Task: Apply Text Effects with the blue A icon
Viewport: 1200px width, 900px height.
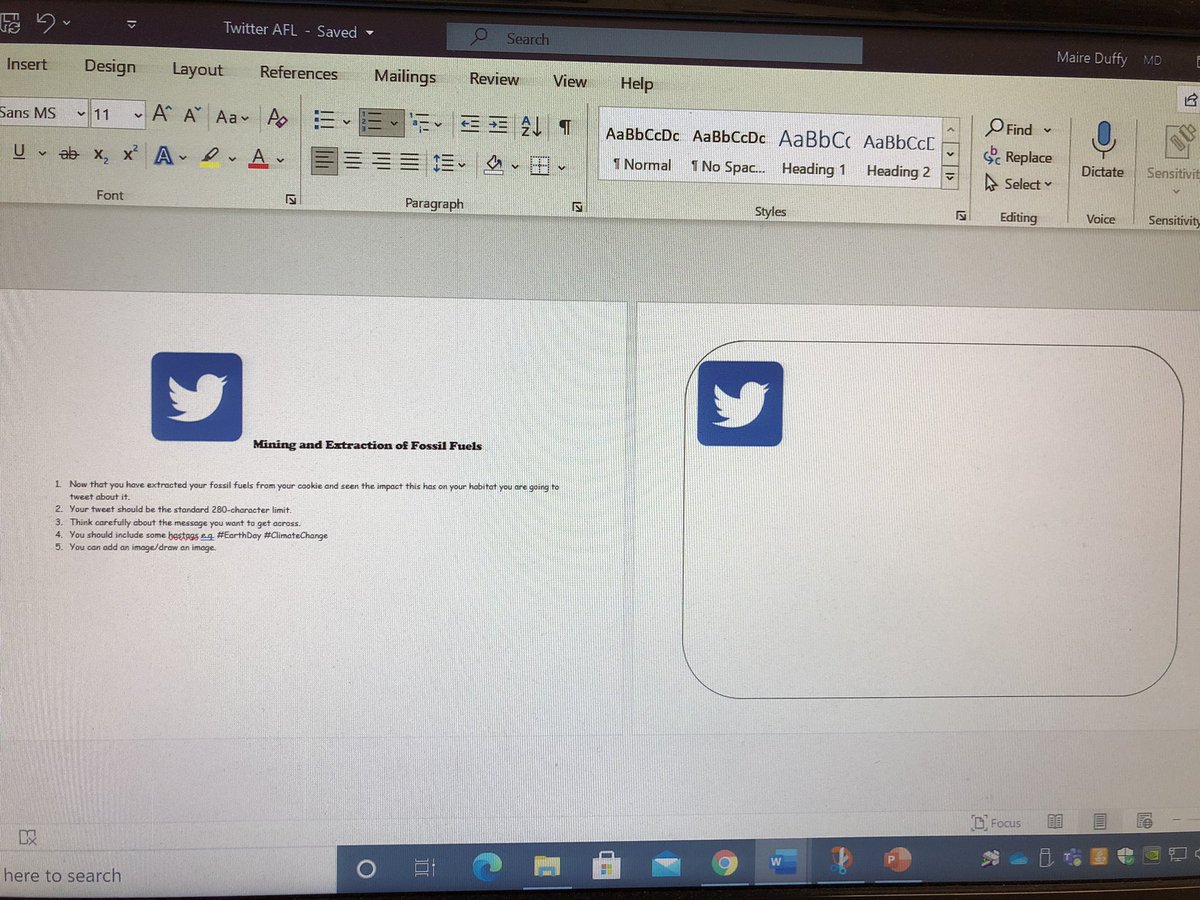Action: pyautogui.click(x=163, y=156)
